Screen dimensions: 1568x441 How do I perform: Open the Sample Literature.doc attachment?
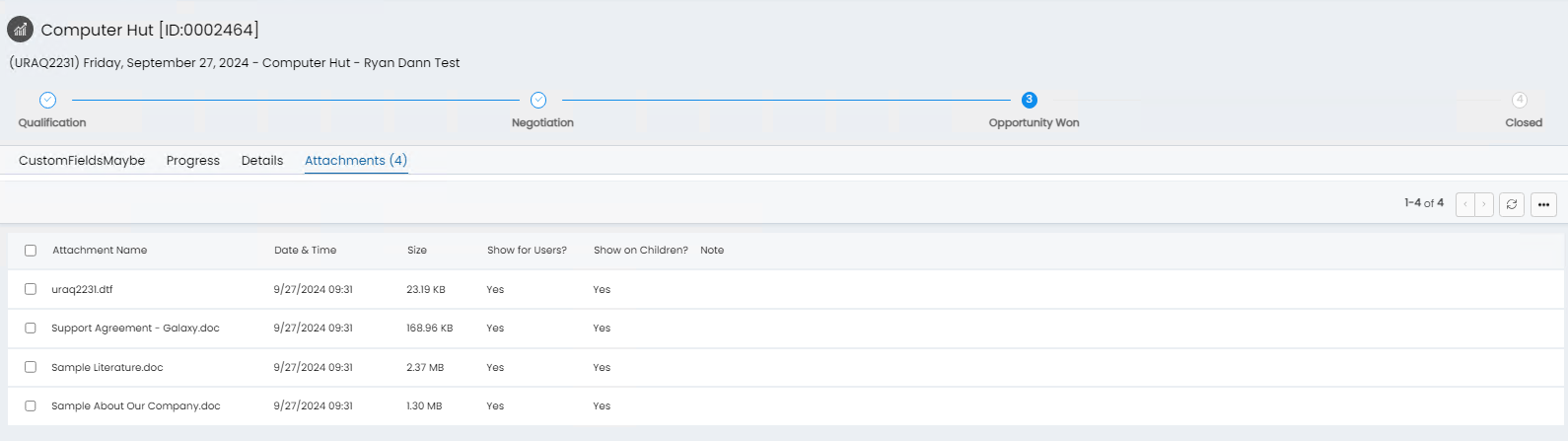point(107,367)
